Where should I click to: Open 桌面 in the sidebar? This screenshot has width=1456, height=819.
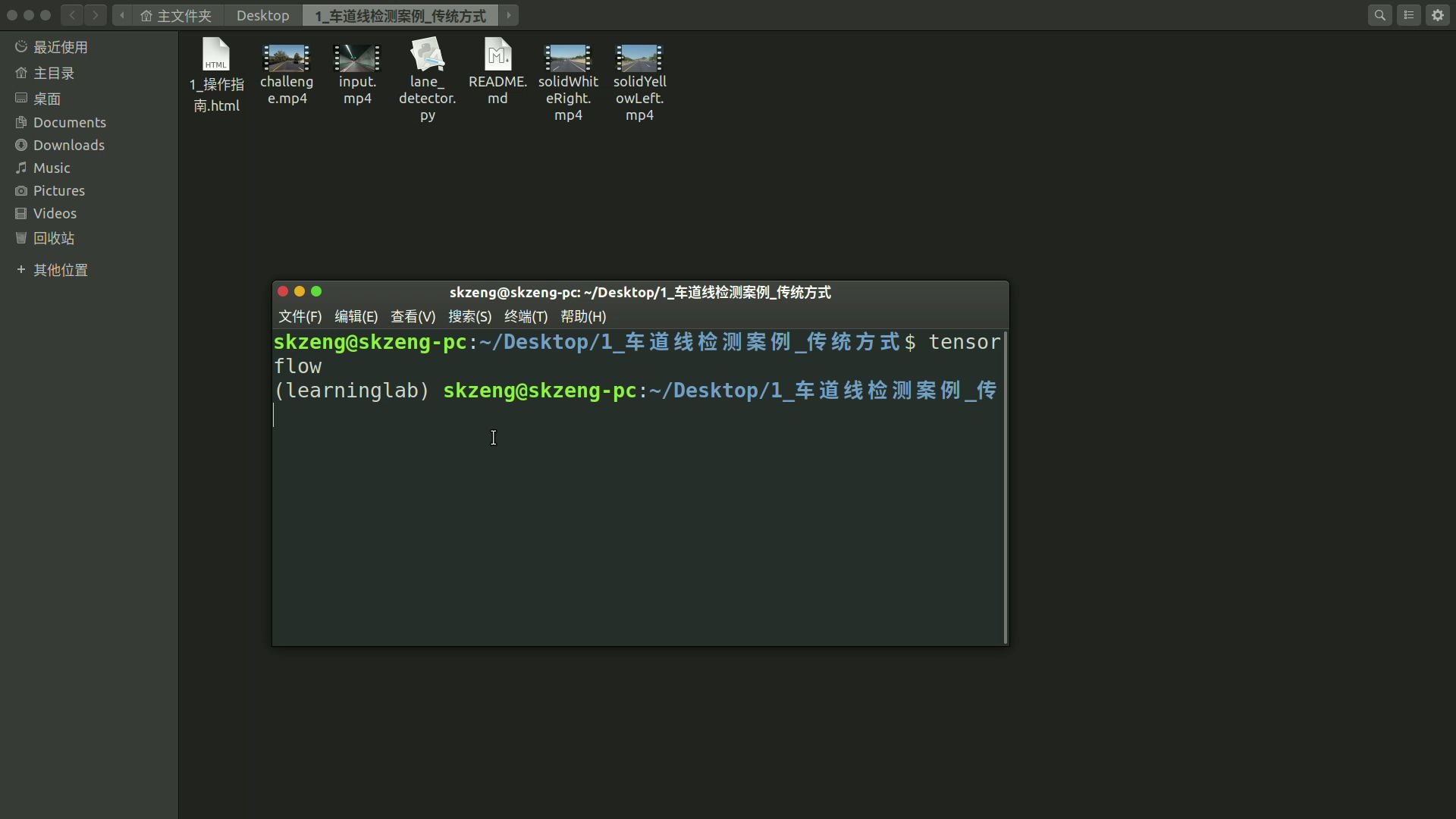[89, 99]
